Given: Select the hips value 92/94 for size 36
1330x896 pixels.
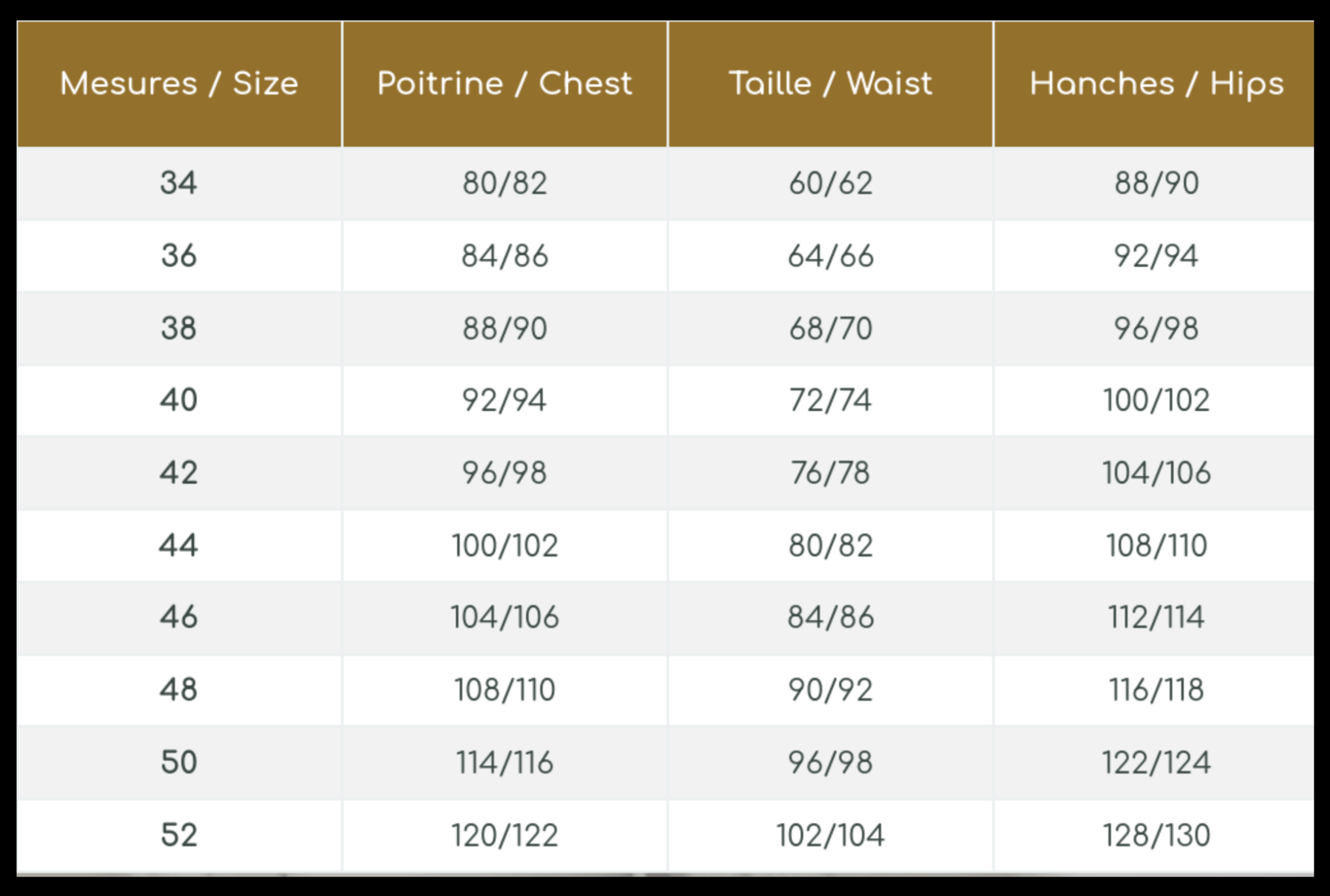Looking at the screenshot, I should (1157, 256).
